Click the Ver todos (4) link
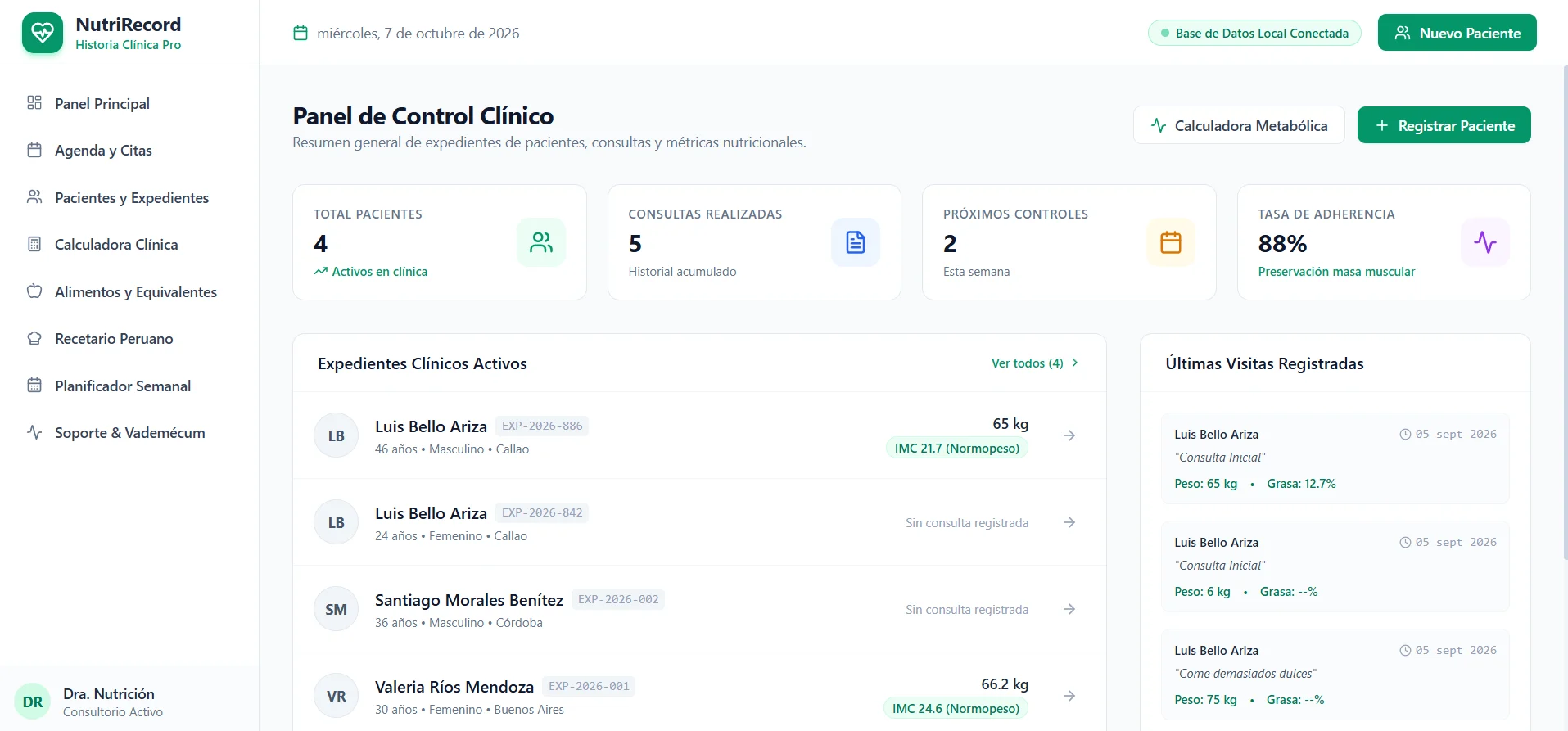 click(1035, 363)
